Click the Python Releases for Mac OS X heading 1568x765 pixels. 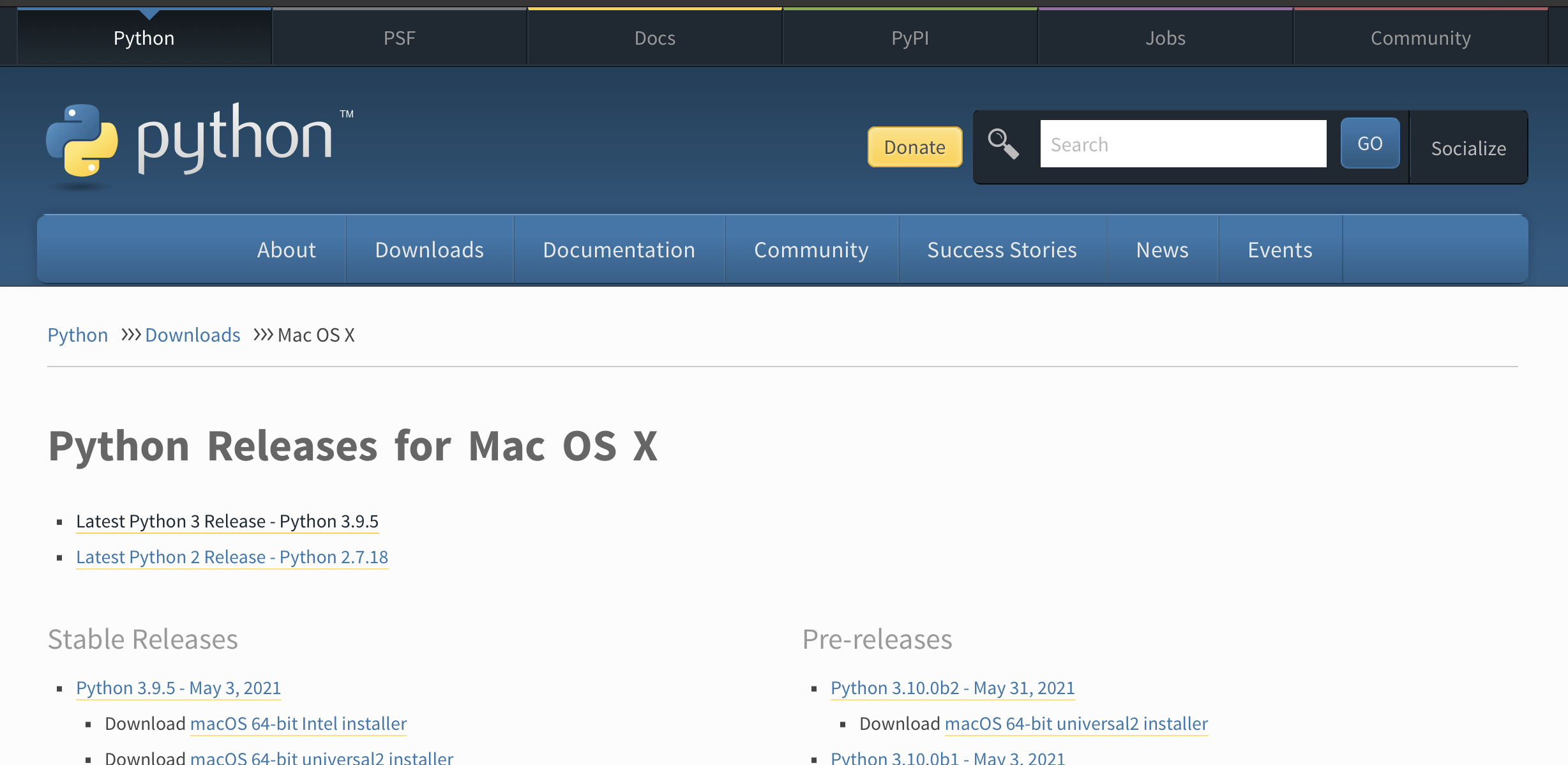point(353,446)
